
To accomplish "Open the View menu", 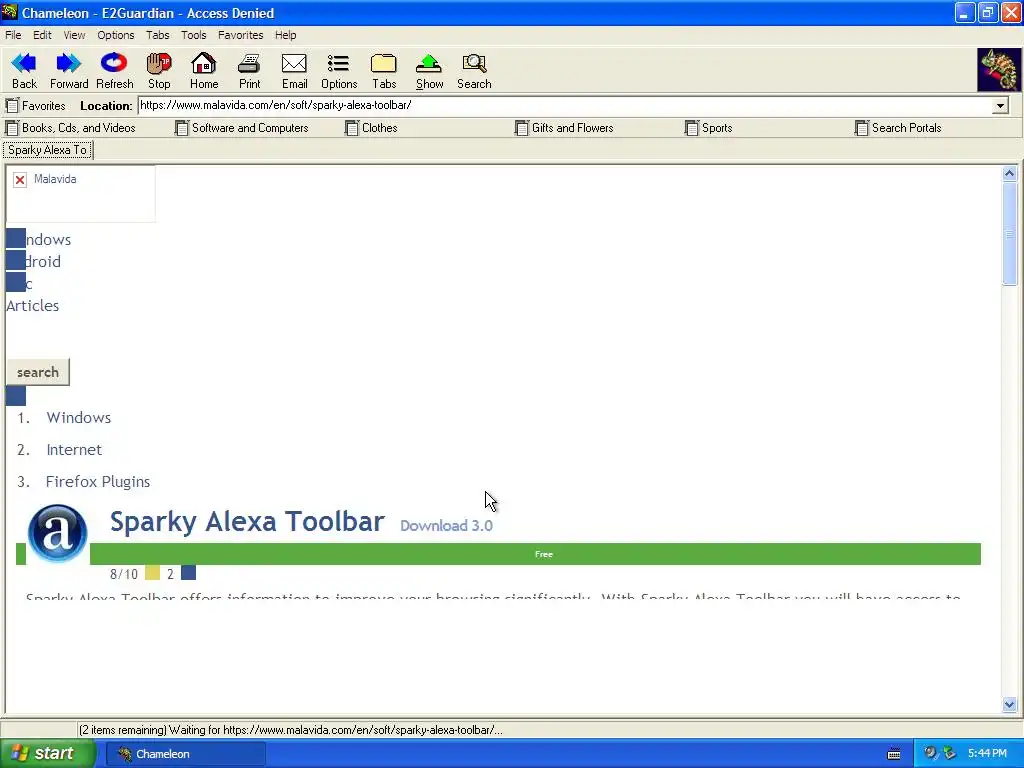I will point(74,35).
